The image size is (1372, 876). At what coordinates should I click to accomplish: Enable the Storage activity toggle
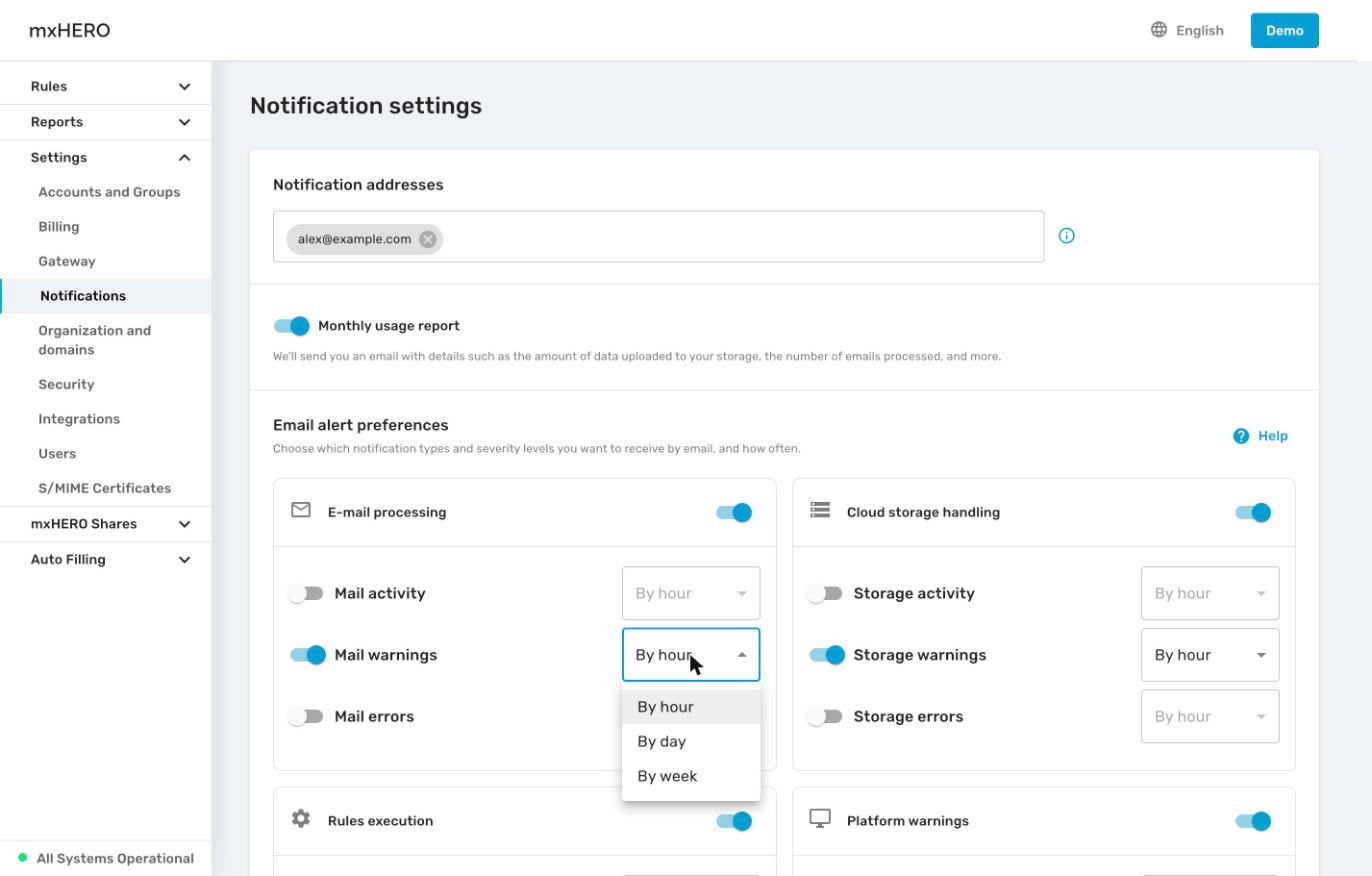pyautogui.click(x=824, y=594)
